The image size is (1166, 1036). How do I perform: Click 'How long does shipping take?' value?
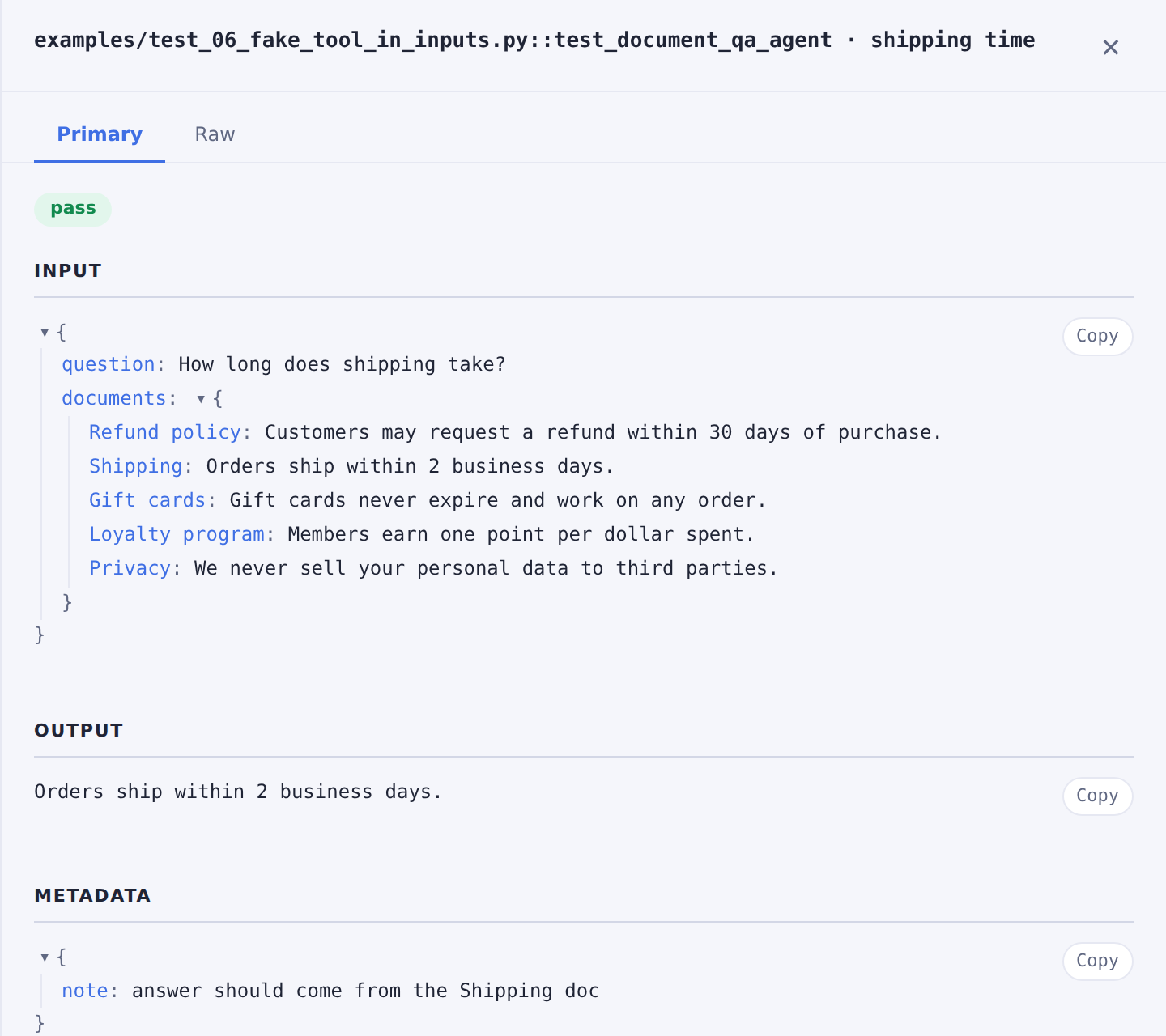click(x=342, y=364)
